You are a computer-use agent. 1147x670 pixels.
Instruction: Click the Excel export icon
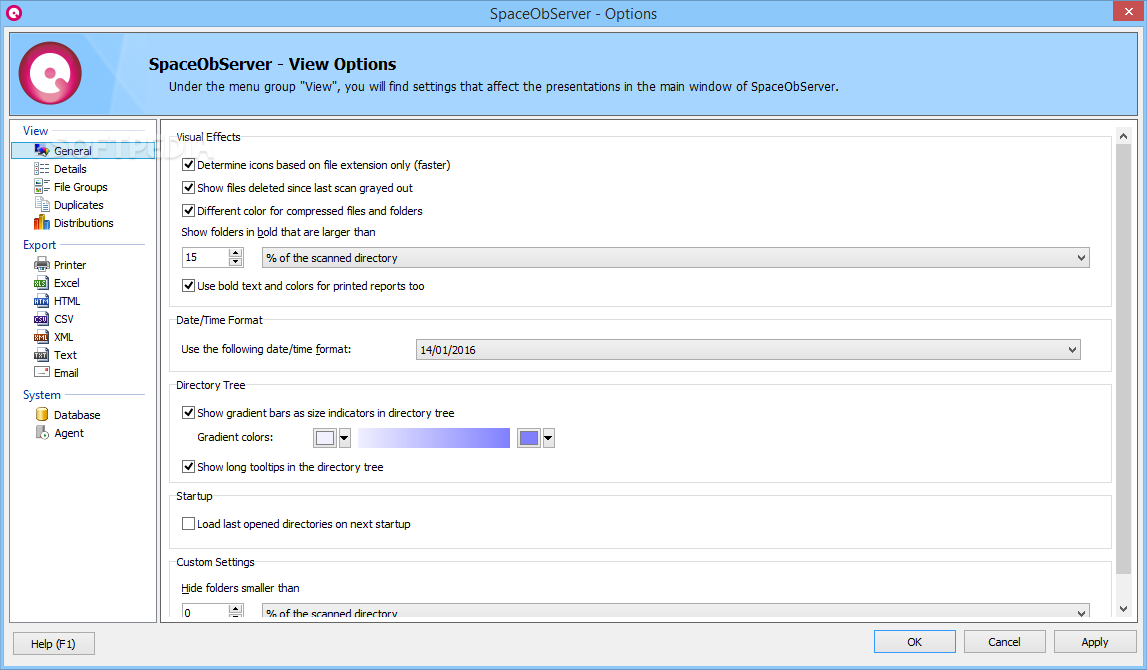pyautogui.click(x=42, y=282)
